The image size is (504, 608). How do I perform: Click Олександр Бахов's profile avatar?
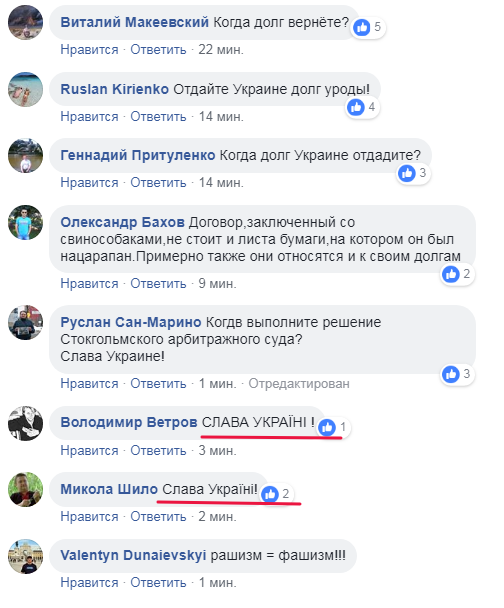[25, 223]
